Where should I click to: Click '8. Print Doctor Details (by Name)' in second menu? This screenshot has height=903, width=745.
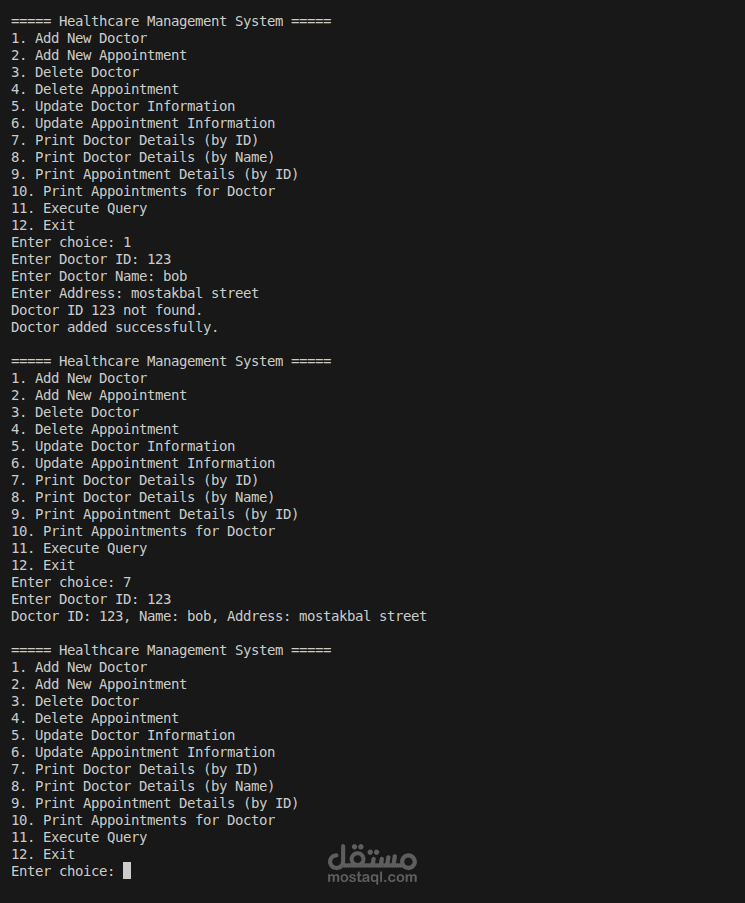coord(142,497)
